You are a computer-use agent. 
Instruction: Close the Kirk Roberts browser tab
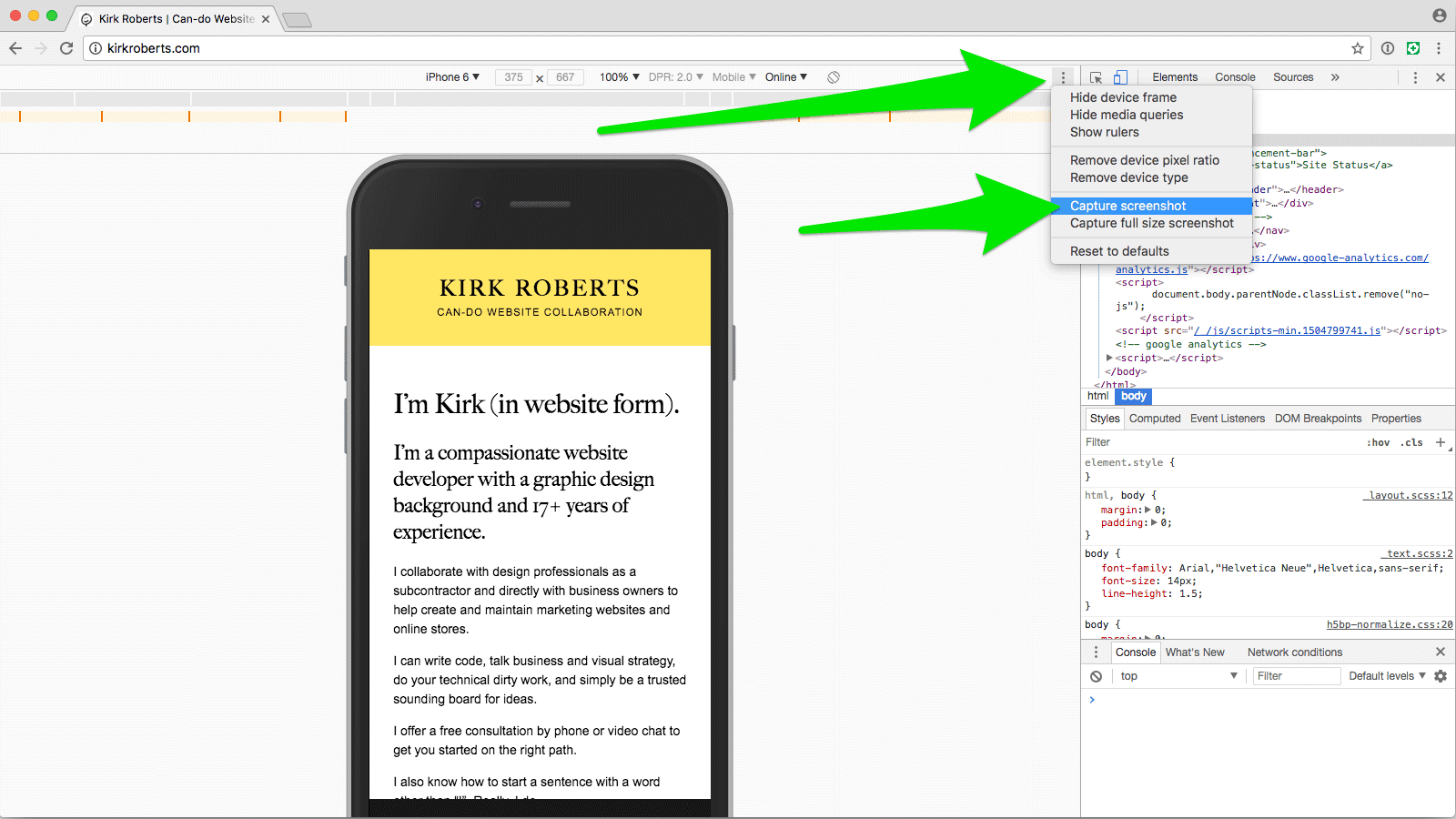coord(266,18)
